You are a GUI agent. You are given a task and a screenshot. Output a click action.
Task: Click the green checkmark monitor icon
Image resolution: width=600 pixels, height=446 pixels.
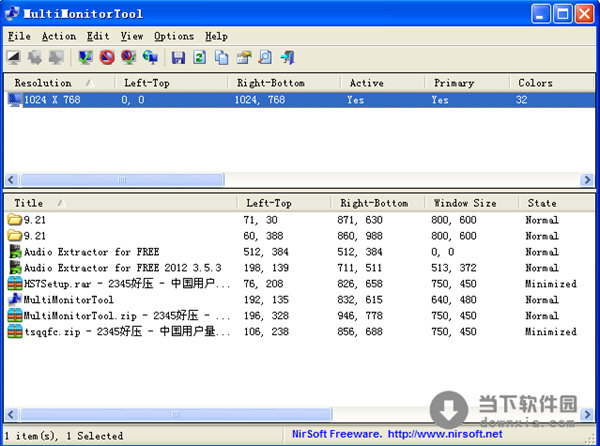pos(85,58)
